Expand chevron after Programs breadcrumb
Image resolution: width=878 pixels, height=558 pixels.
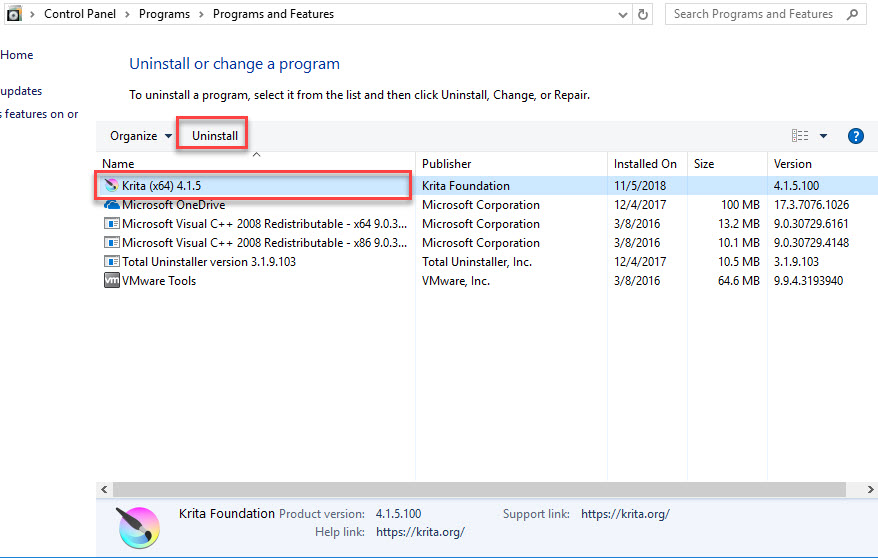201,15
